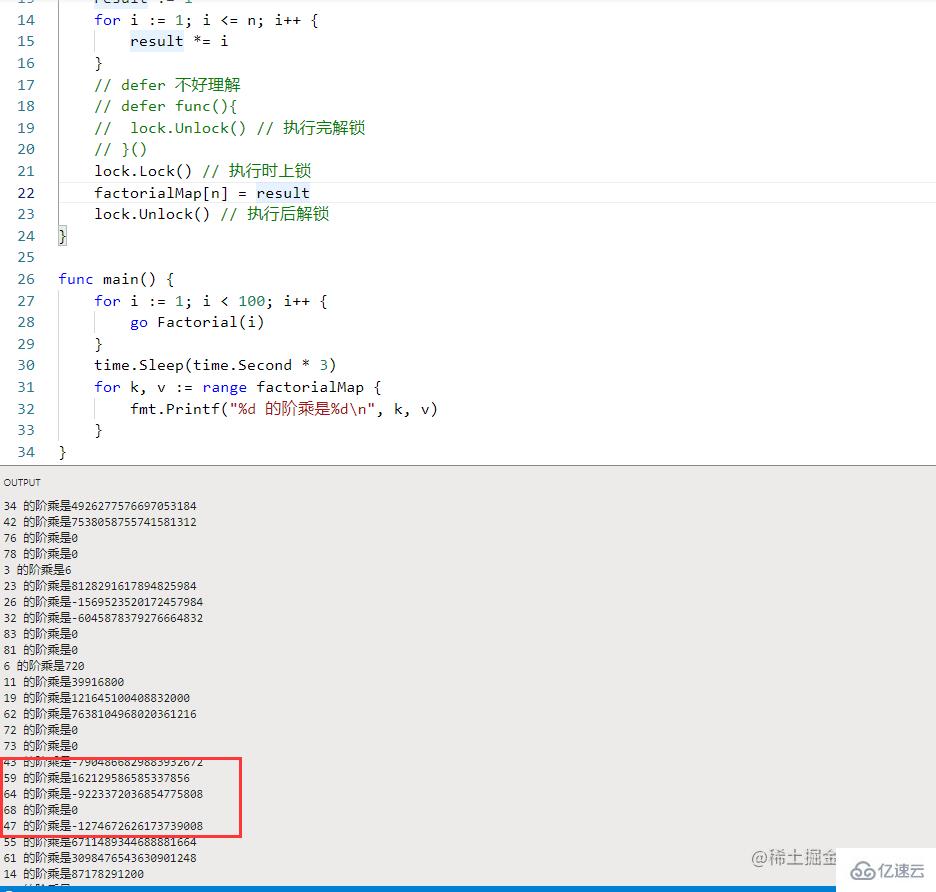The width and height of the screenshot is (936, 892).
Task: Select line number 29 in gutter
Action: click(26, 344)
